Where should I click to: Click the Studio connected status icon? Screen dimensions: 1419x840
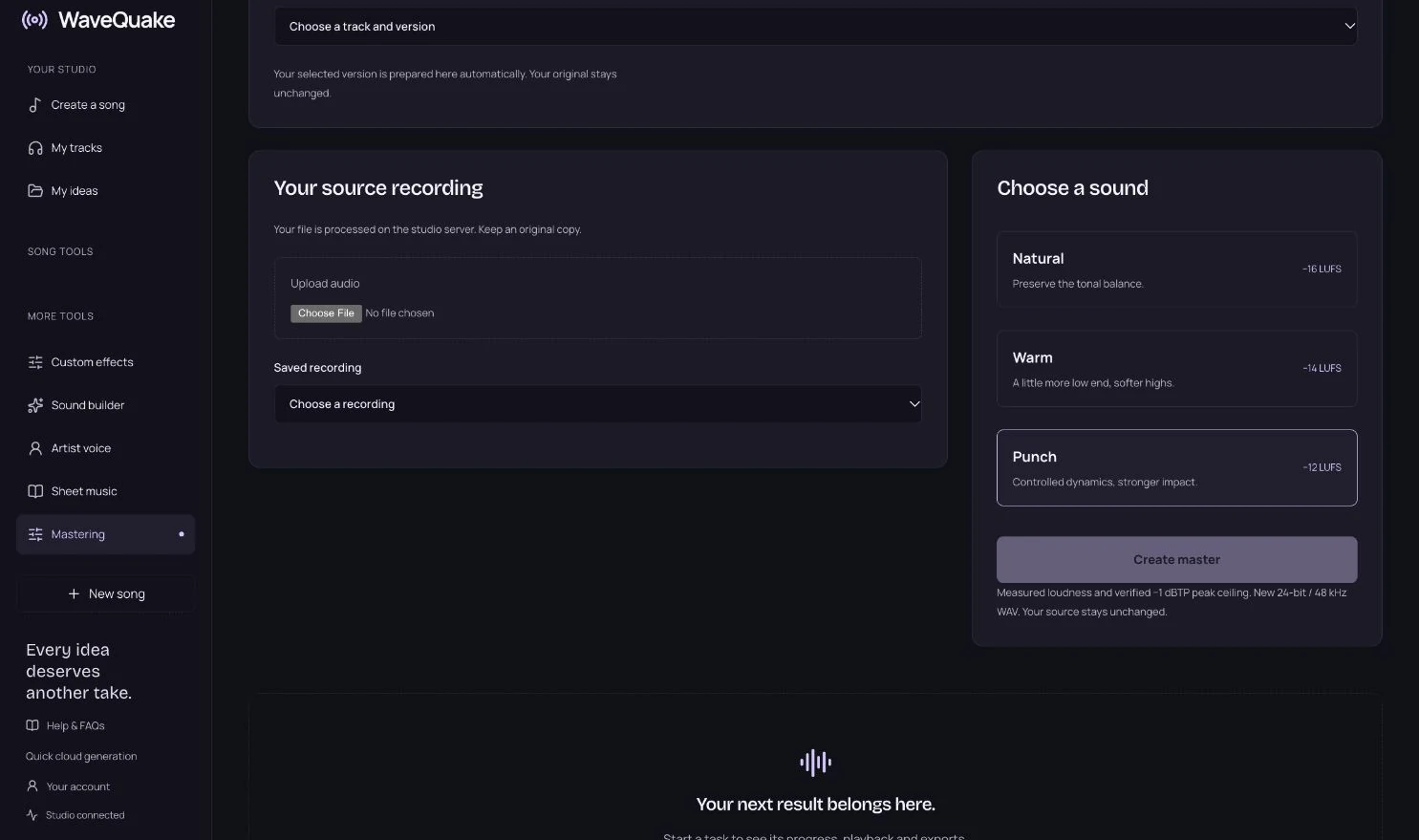[32, 815]
